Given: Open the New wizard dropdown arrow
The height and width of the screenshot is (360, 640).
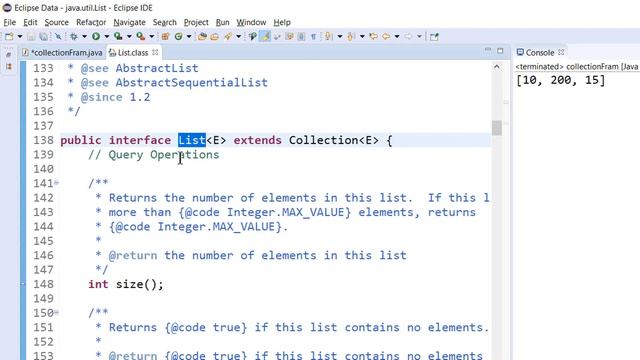Looking at the screenshot, I should coord(20,36).
